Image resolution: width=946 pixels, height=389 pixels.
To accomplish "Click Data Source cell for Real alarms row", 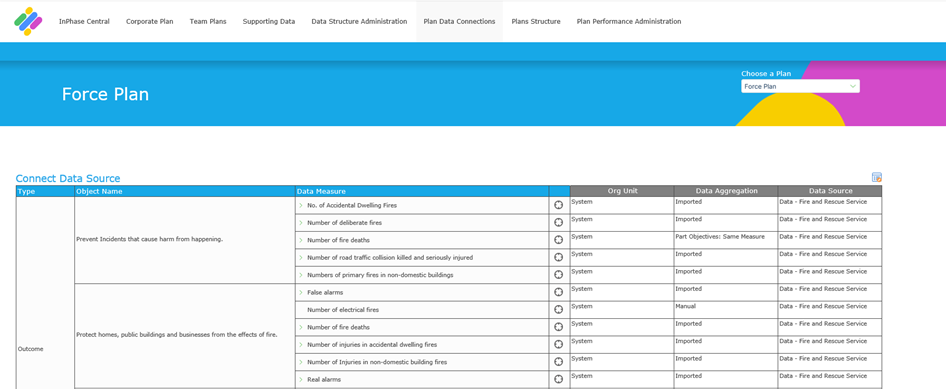I will pyautogui.click(x=830, y=379).
